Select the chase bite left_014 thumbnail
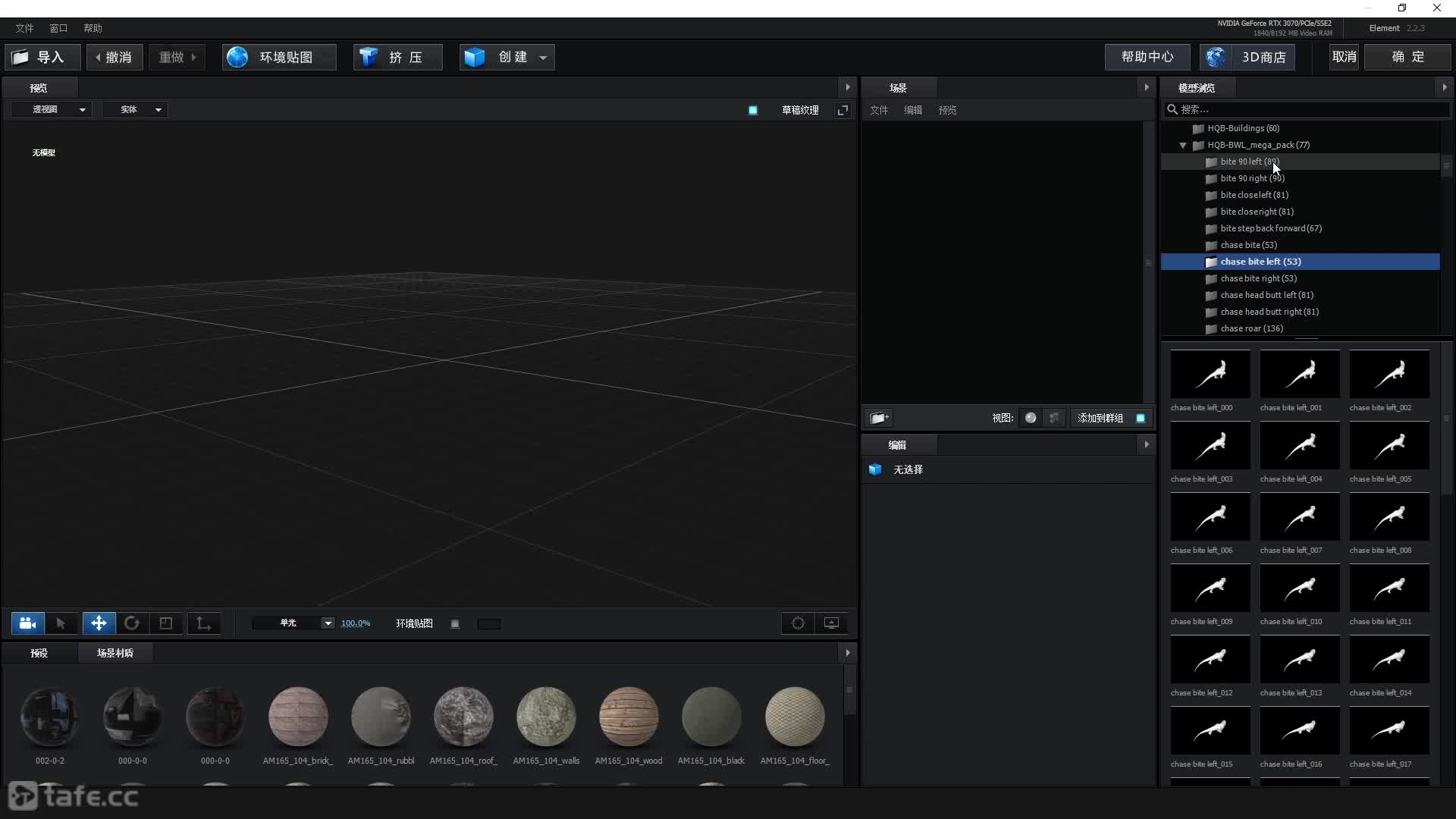This screenshot has height=819, width=1456. (1389, 659)
